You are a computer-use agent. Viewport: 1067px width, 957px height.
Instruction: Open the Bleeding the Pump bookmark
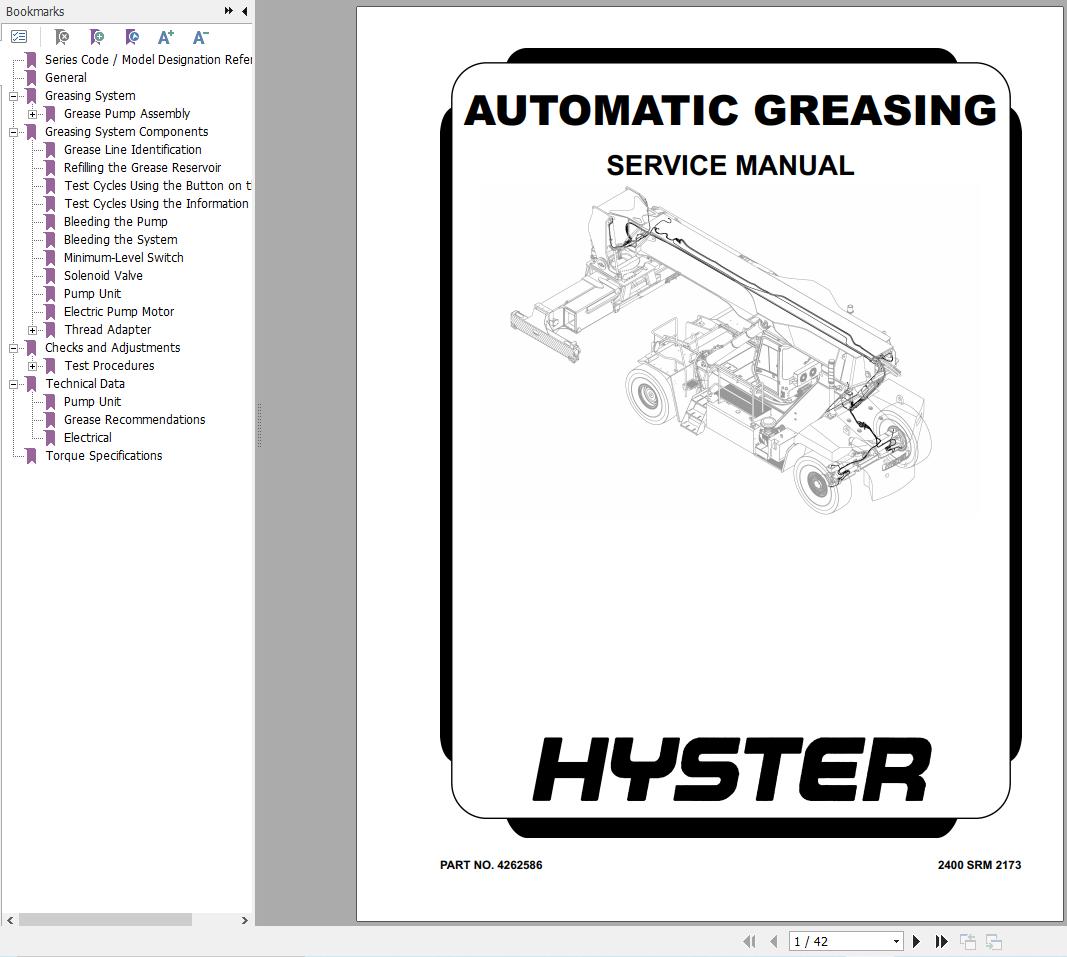(x=115, y=222)
